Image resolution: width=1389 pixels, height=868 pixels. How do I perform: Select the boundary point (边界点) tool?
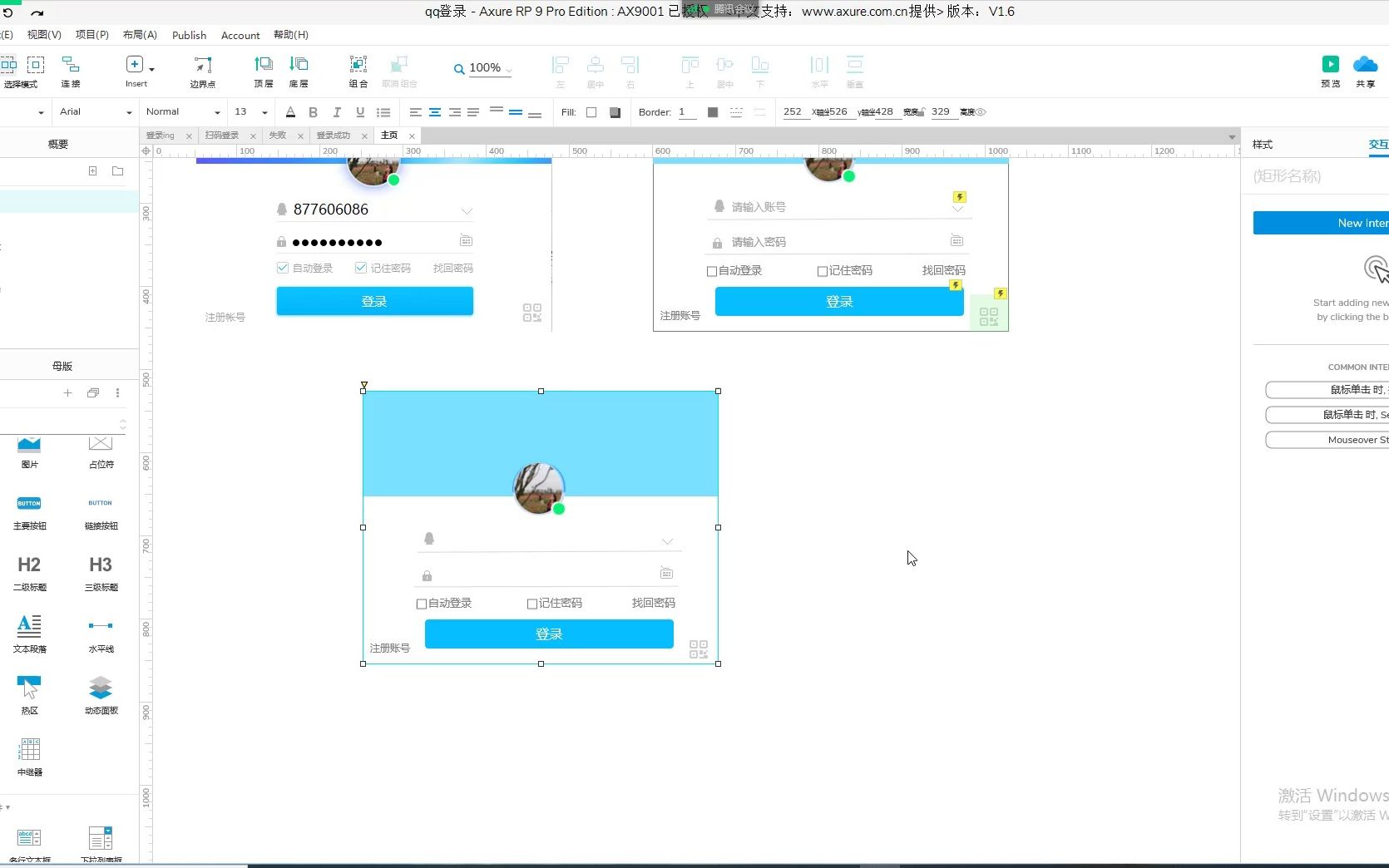click(202, 65)
